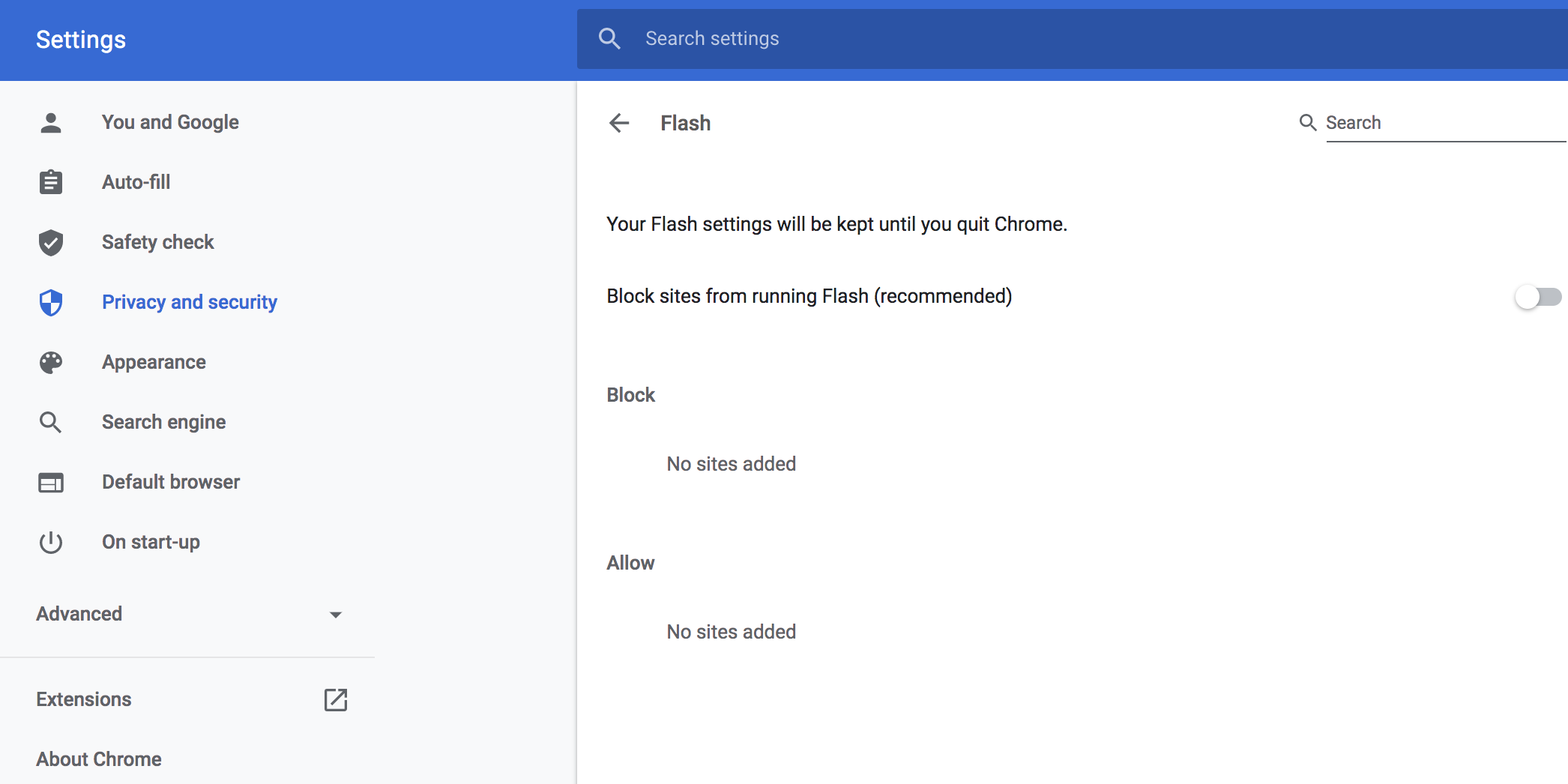Select the Privacy and security shield icon
Viewport: 1568px width, 784px height.
(50, 302)
